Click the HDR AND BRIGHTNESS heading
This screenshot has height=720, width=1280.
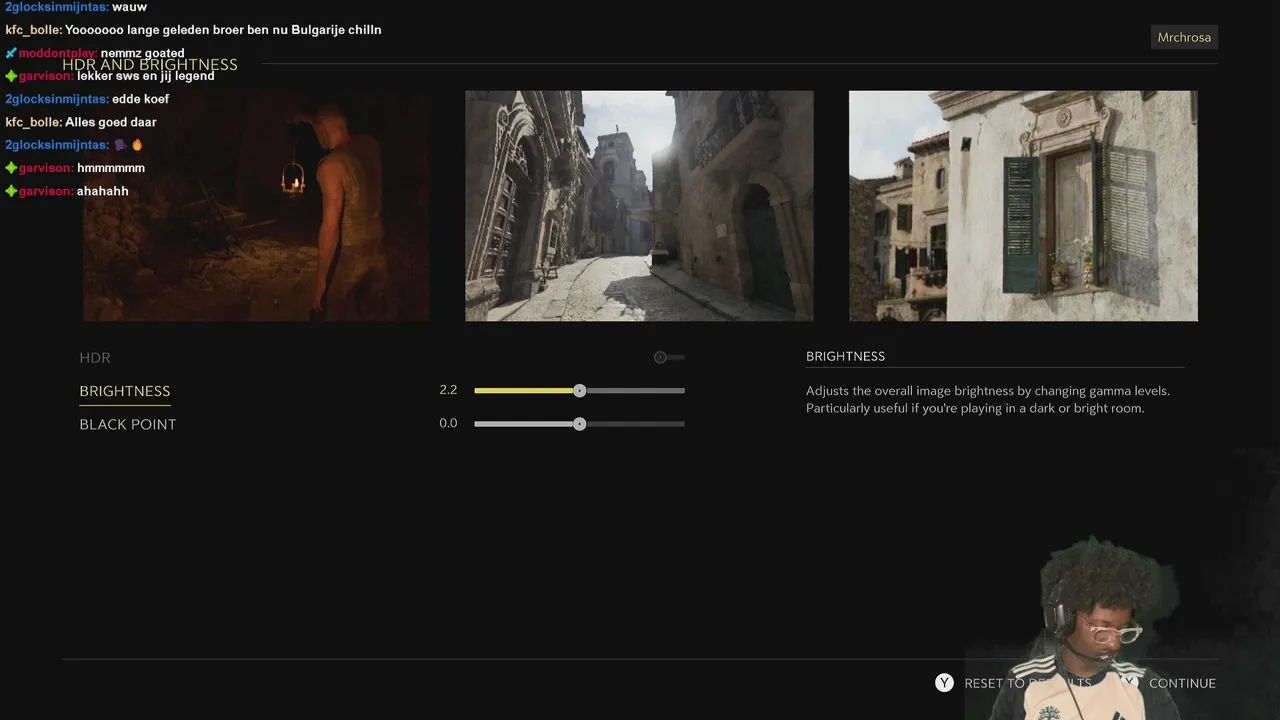click(x=150, y=65)
